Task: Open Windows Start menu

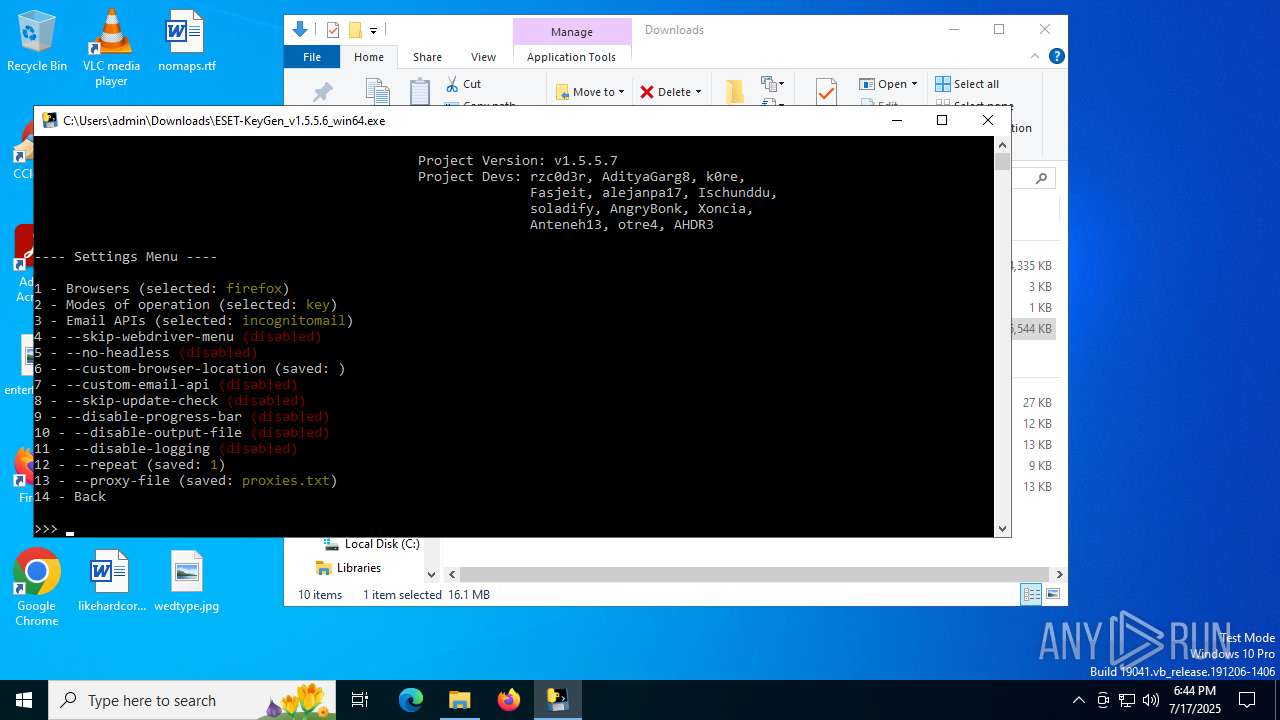Action: [x=24, y=700]
